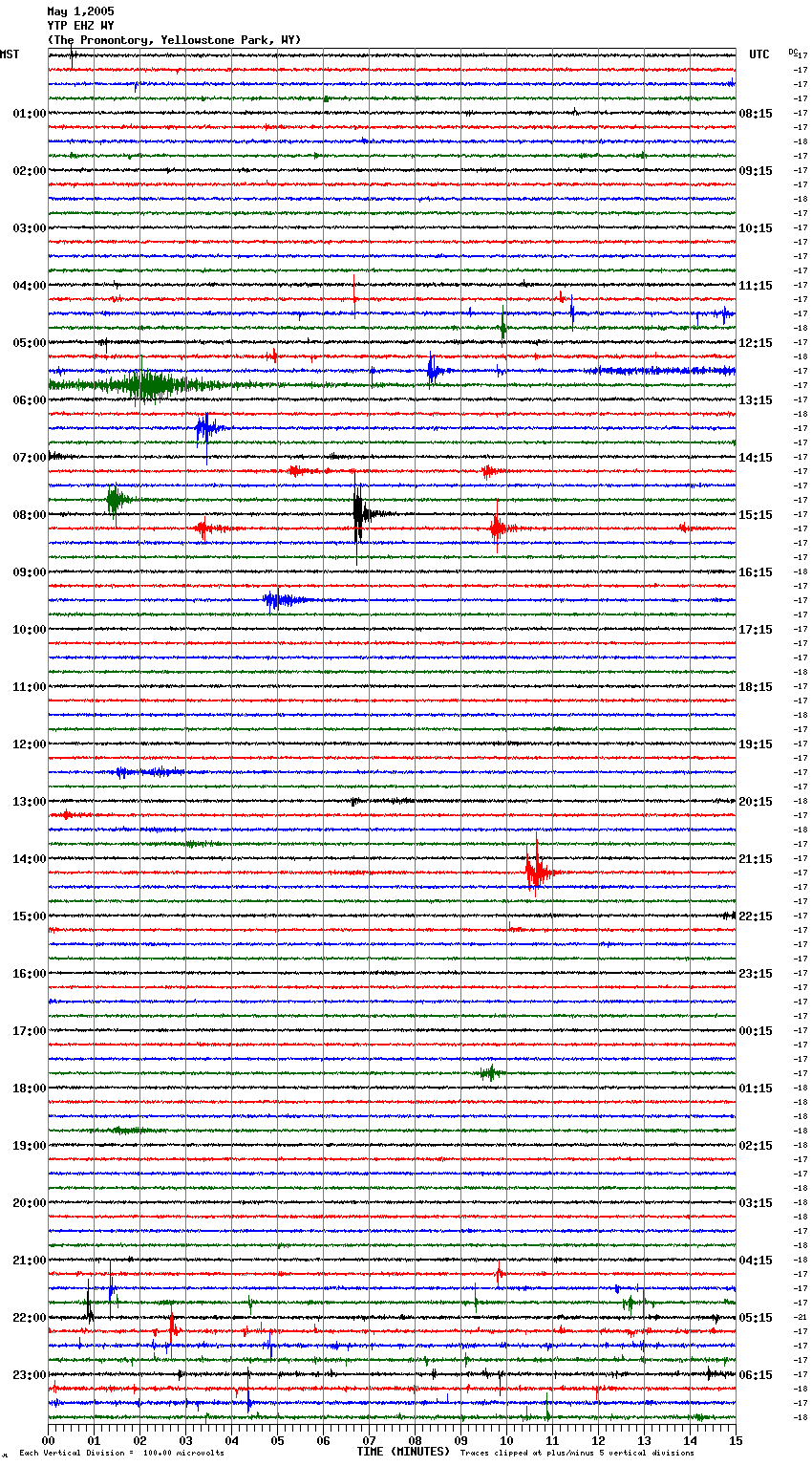Select the 06:00 MST hour label
Screen dimensions: 812x1466
pos(30,400)
